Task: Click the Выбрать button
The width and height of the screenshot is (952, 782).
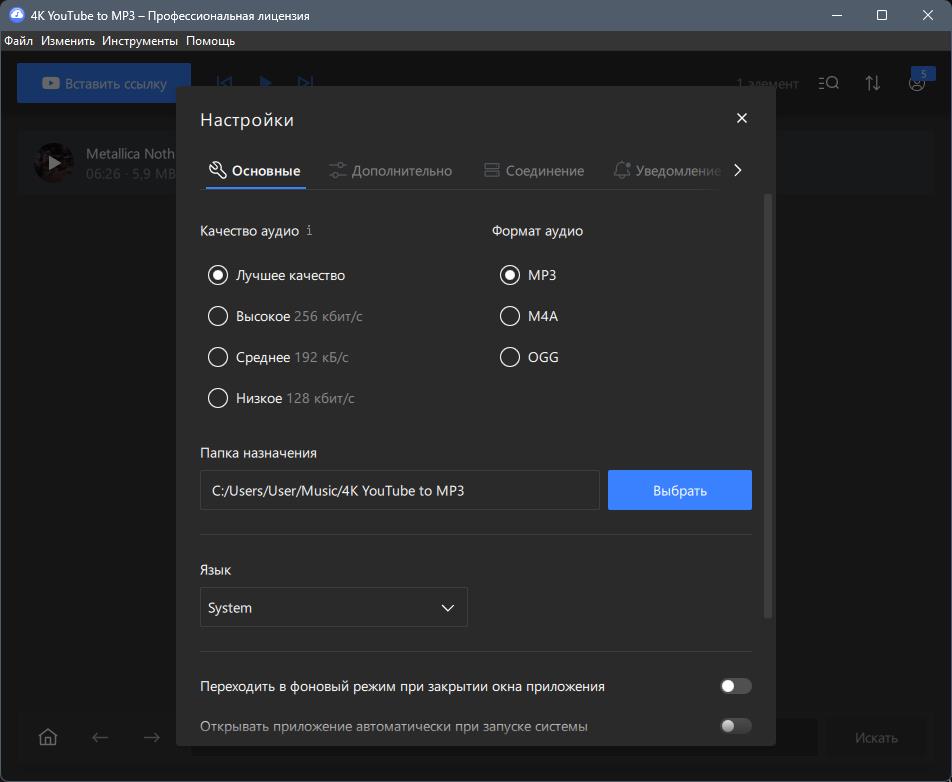Action: 679,490
